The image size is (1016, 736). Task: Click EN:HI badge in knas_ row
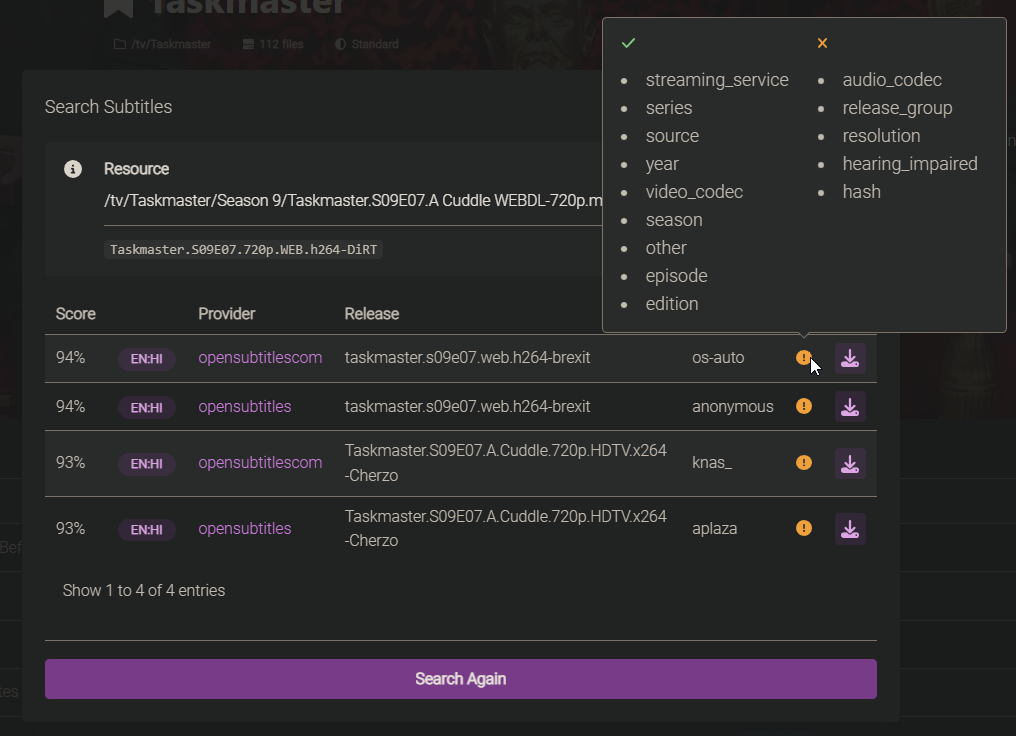click(146, 464)
